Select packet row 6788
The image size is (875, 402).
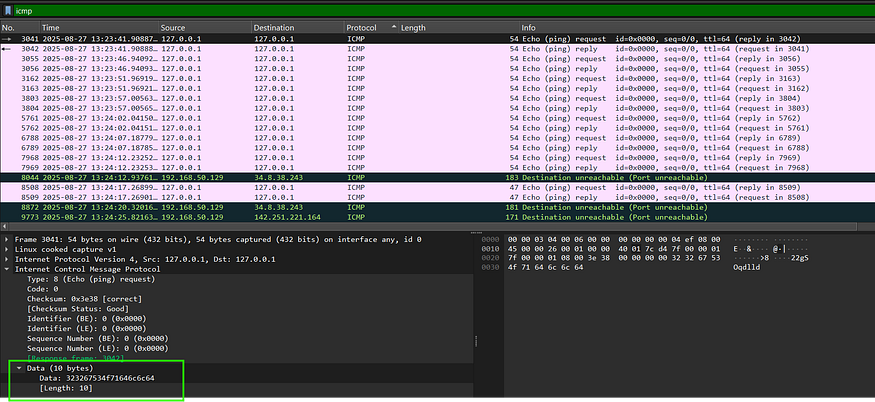(438, 138)
